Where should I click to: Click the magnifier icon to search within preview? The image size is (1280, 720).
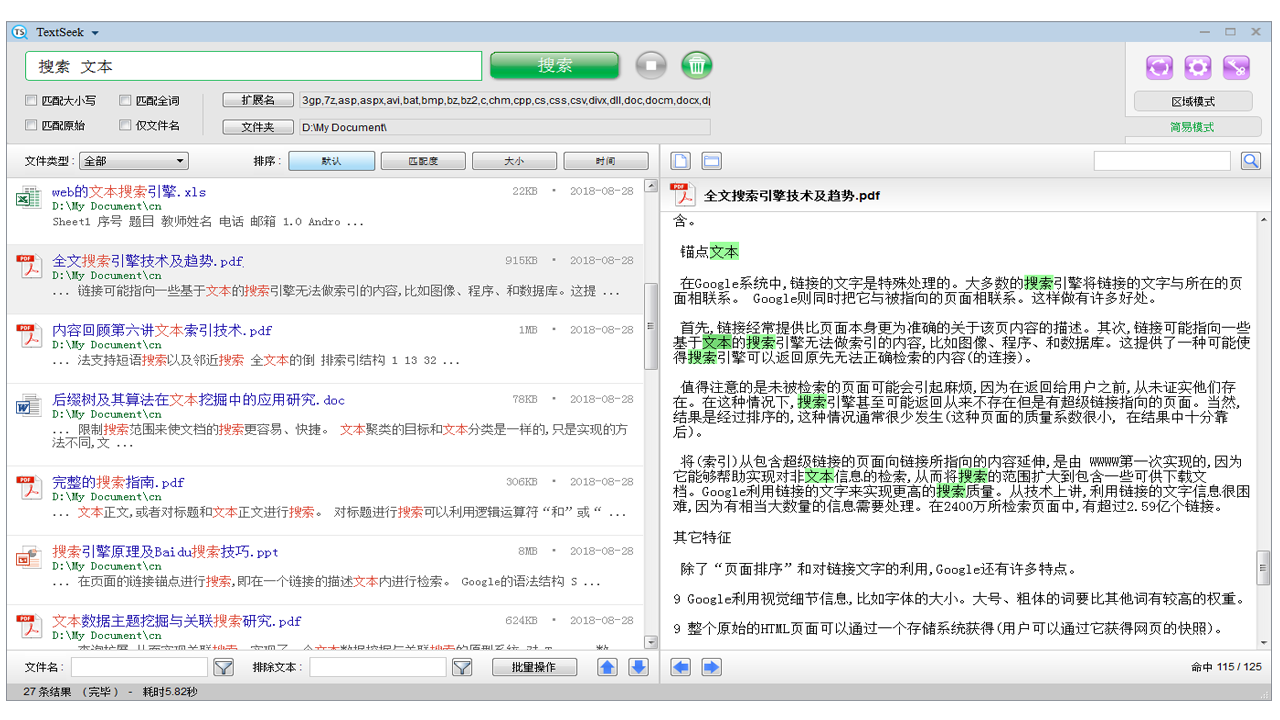(1250, 160)
